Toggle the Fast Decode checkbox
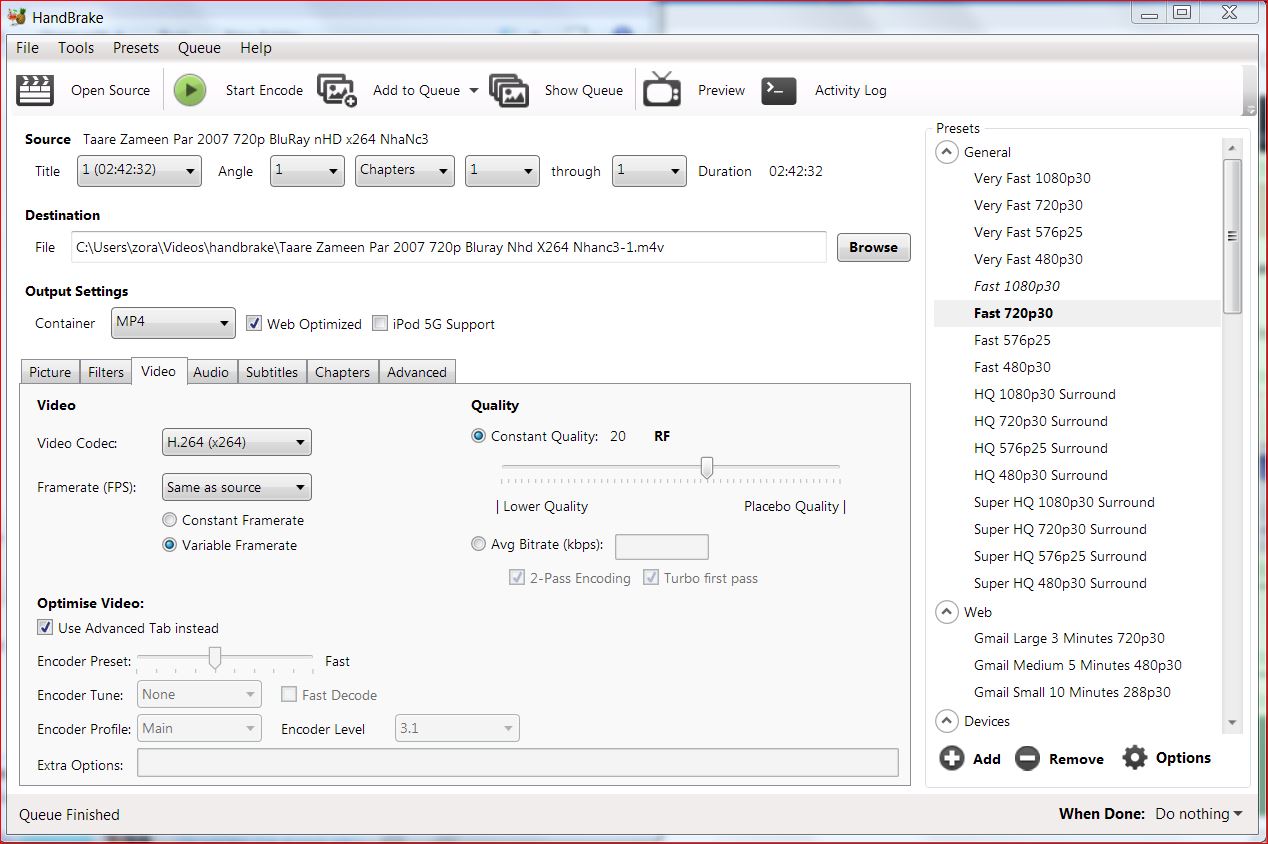The height and width of the screenshot is (844, 1268). click(289, 694)
